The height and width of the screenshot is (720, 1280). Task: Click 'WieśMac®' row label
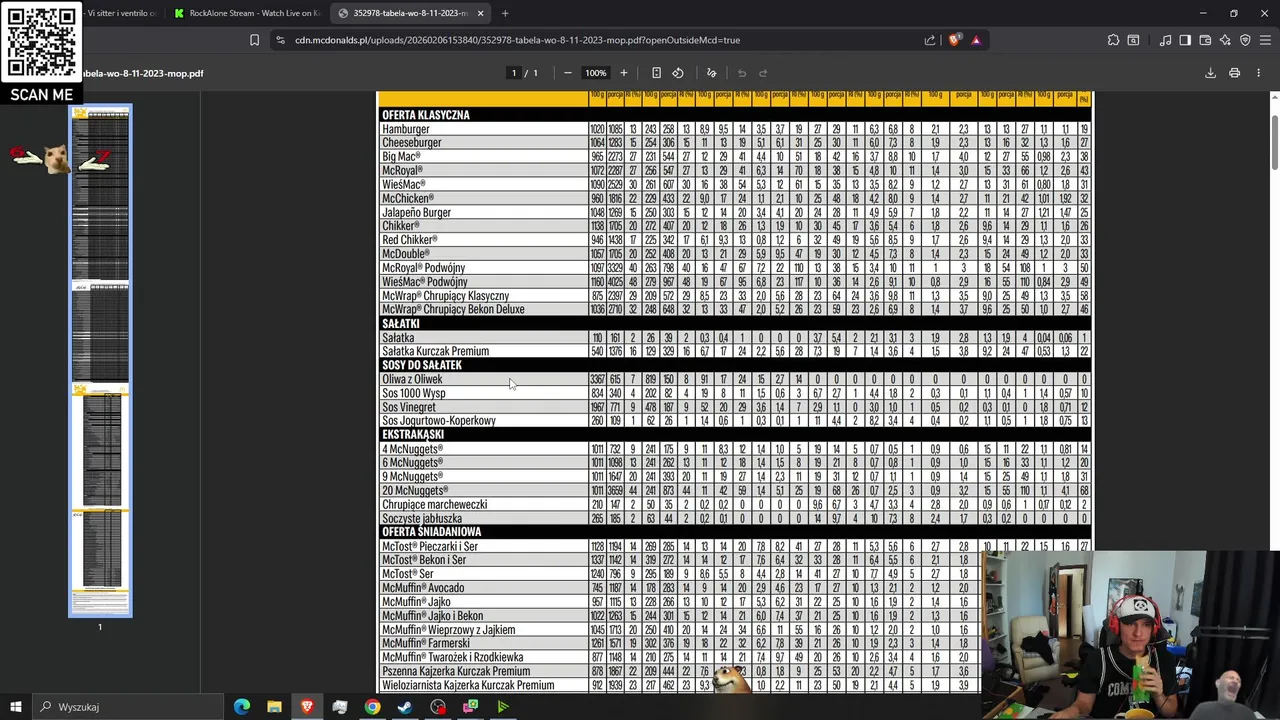click(404, 185)
